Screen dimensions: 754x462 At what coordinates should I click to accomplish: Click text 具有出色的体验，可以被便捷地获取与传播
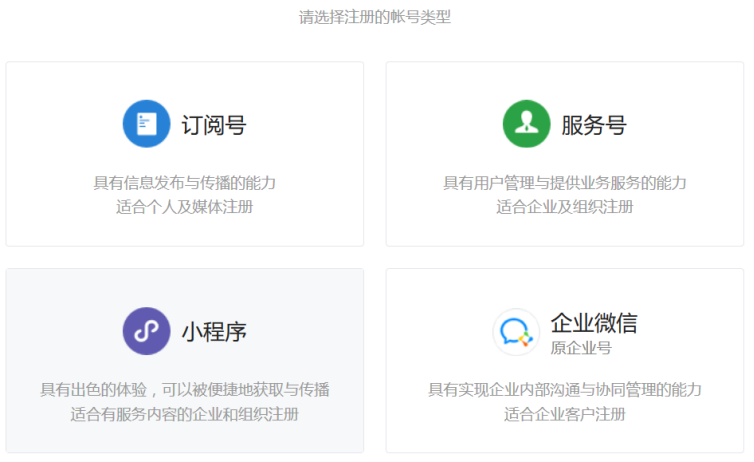pos(185,389)
